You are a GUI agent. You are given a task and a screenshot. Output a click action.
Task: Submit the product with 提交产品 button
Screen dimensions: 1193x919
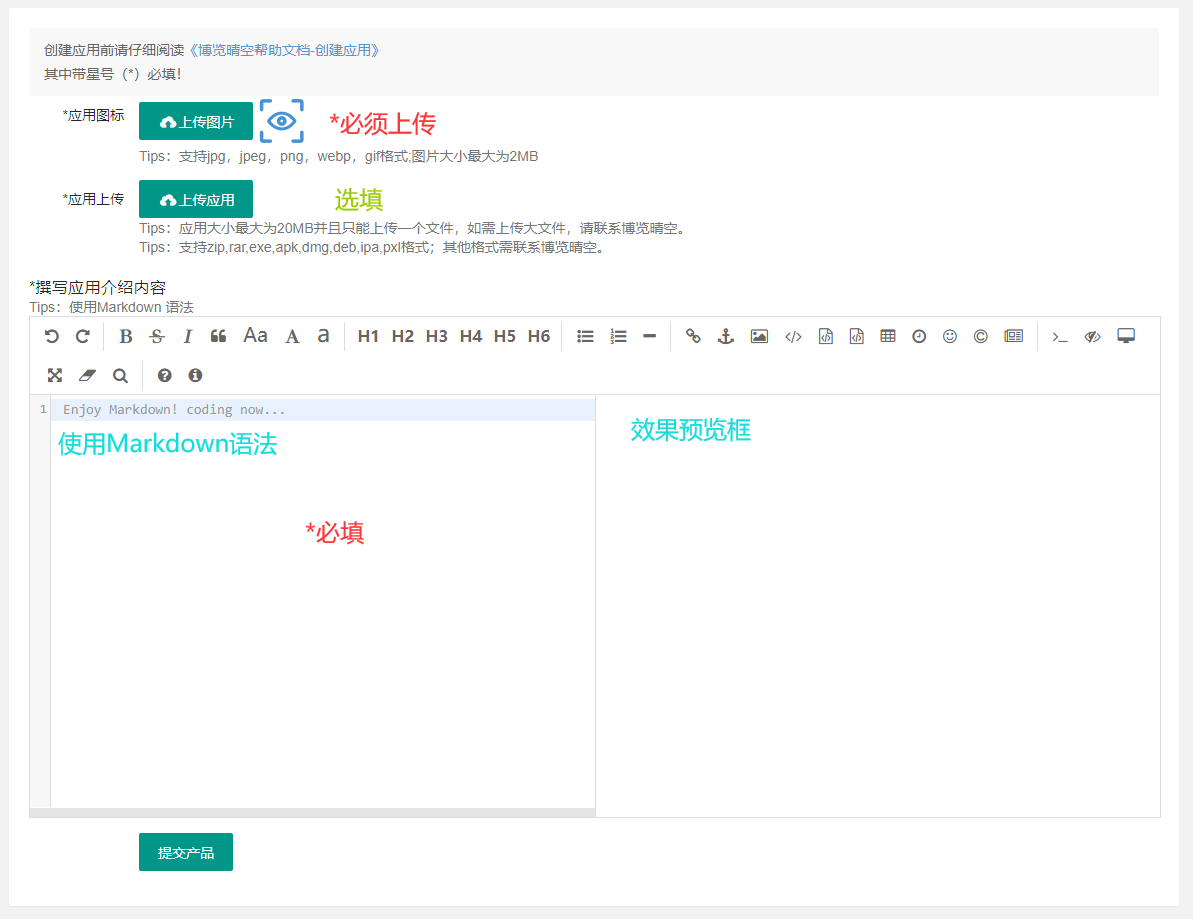186,852
